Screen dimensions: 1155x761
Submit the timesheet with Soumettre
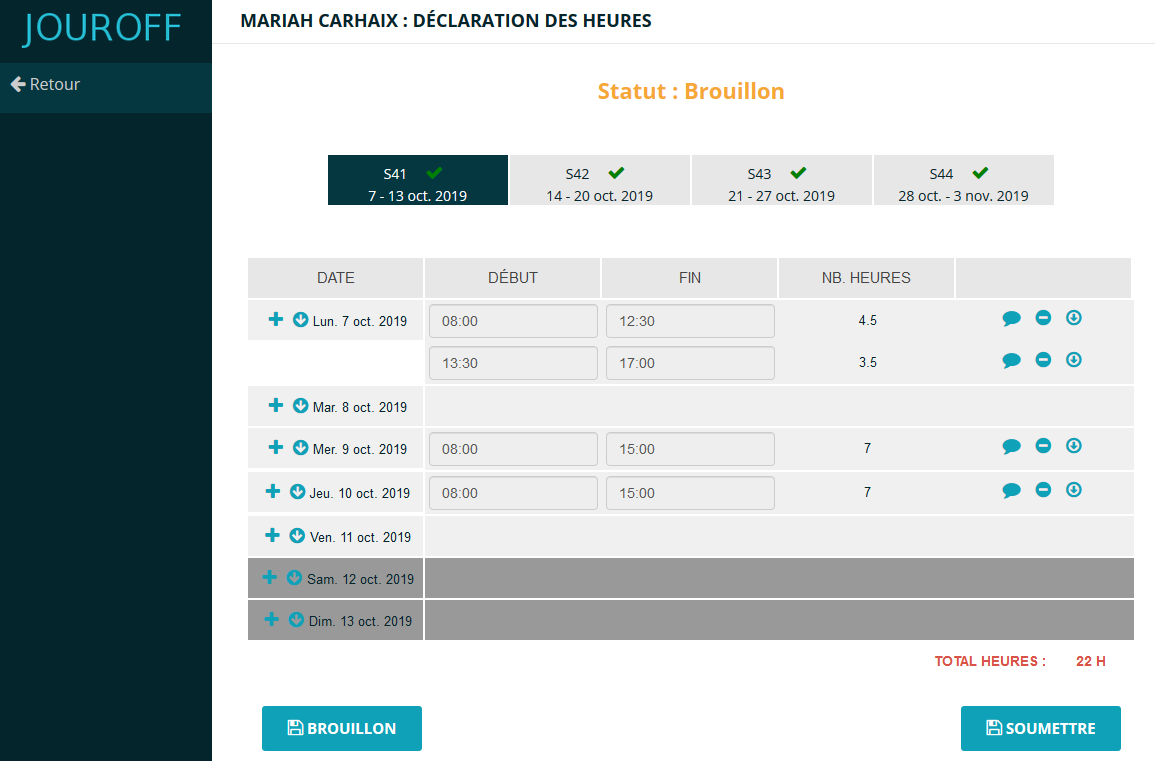pyautogui.click(x=1040, y=728)
